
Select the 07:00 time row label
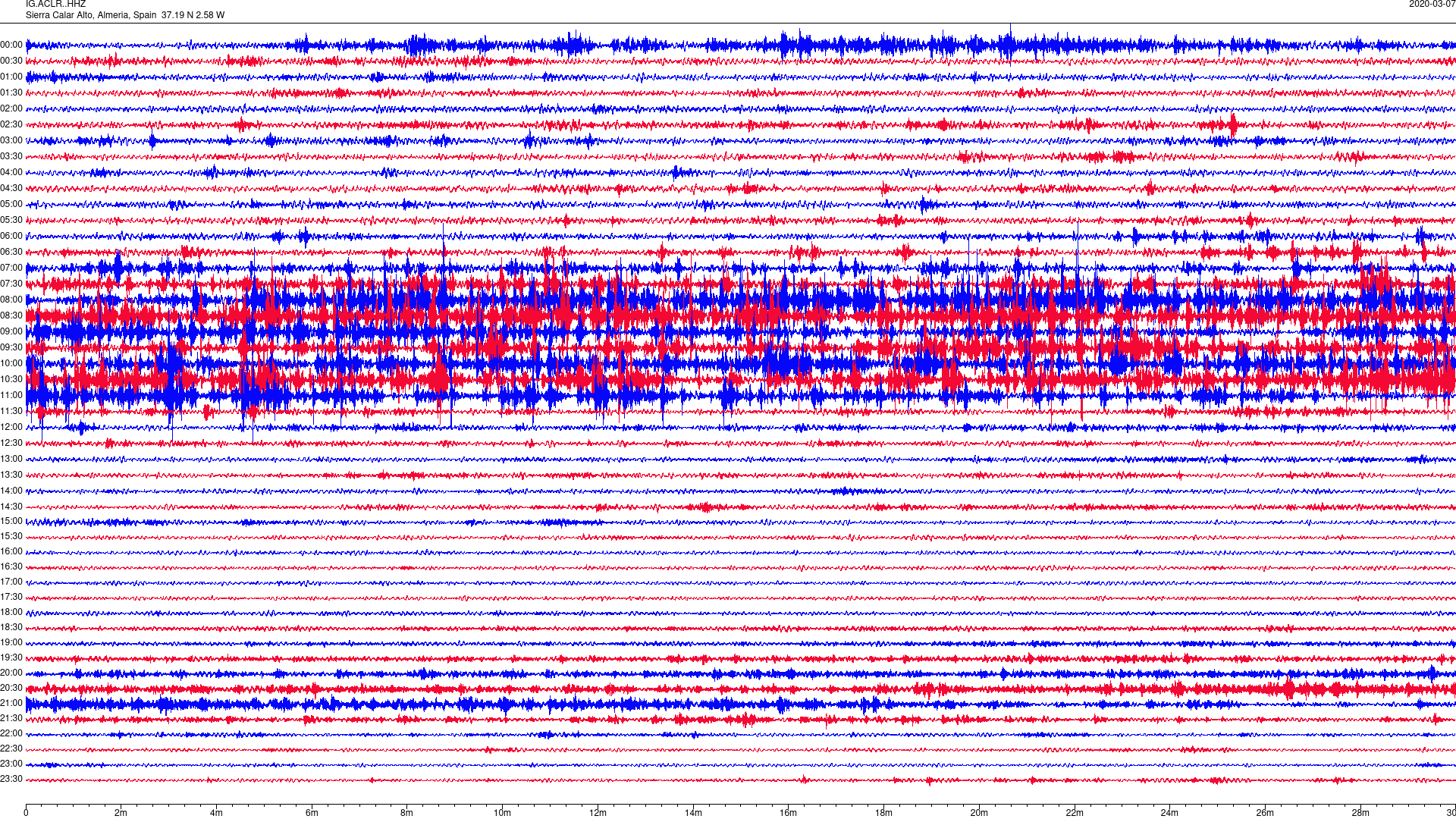tap(11, 268)
